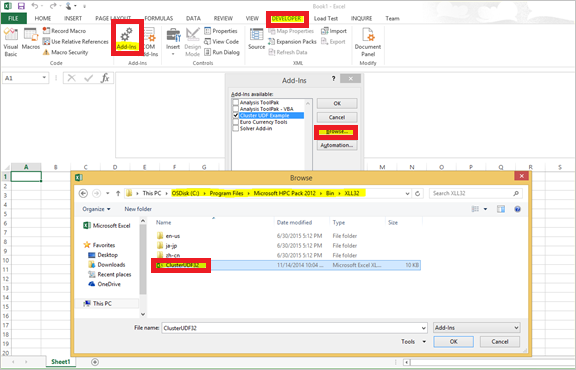Open the Organize menu
The image size is (576, 370).
[x=96, y=209]
